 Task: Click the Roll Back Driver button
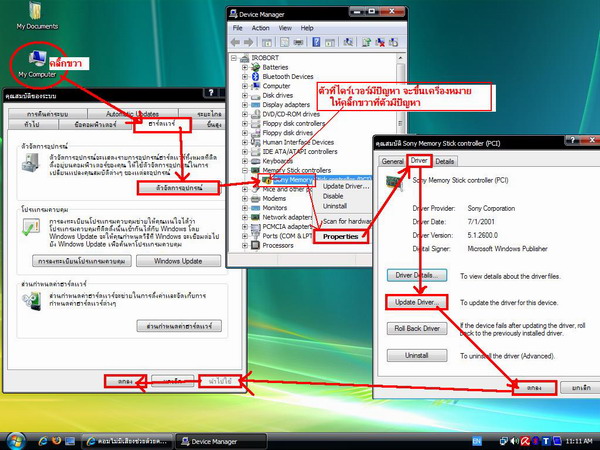click(417, 329)
